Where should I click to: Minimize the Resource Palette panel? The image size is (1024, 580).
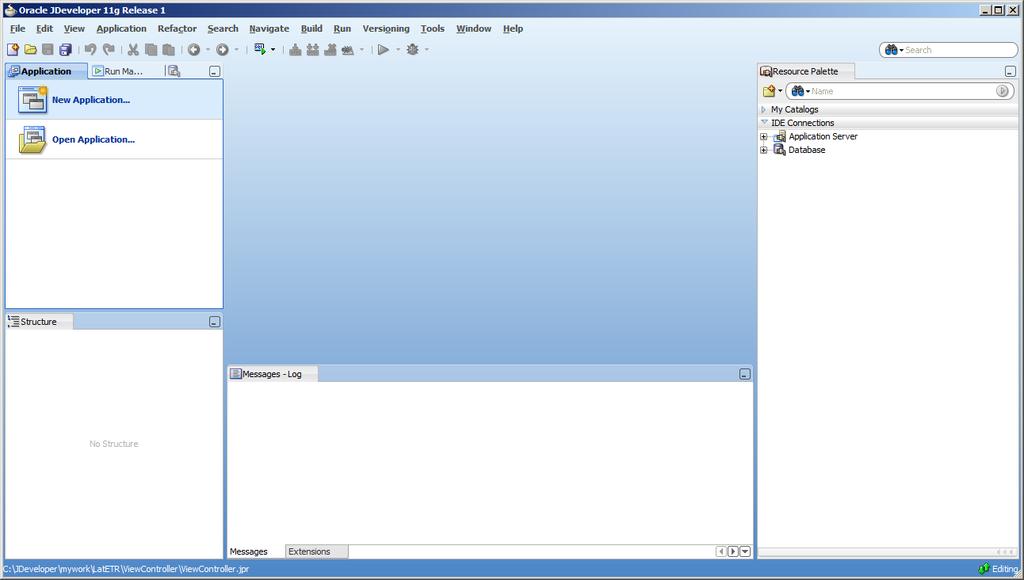1010,72
